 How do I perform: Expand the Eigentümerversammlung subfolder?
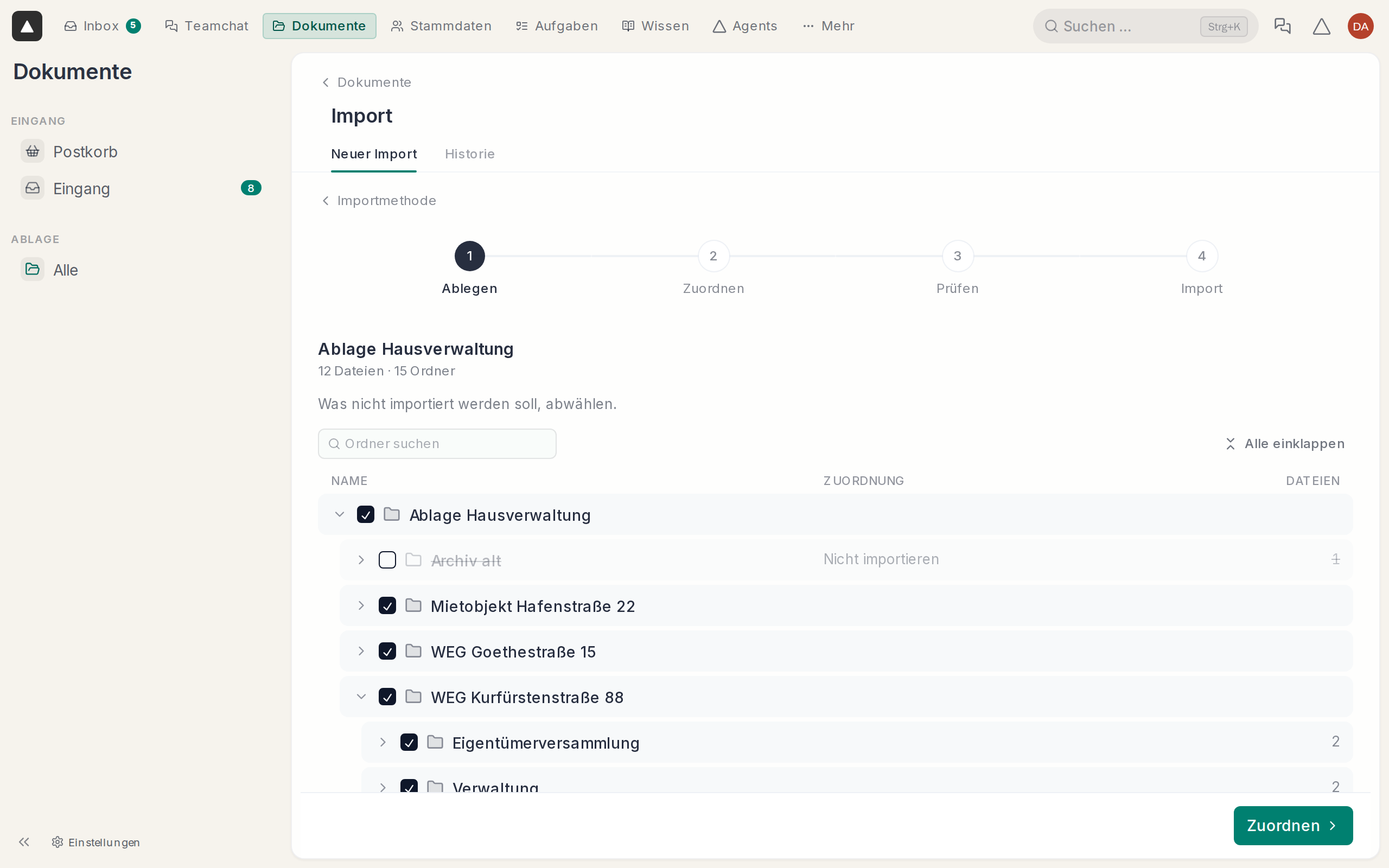[383, 742]
